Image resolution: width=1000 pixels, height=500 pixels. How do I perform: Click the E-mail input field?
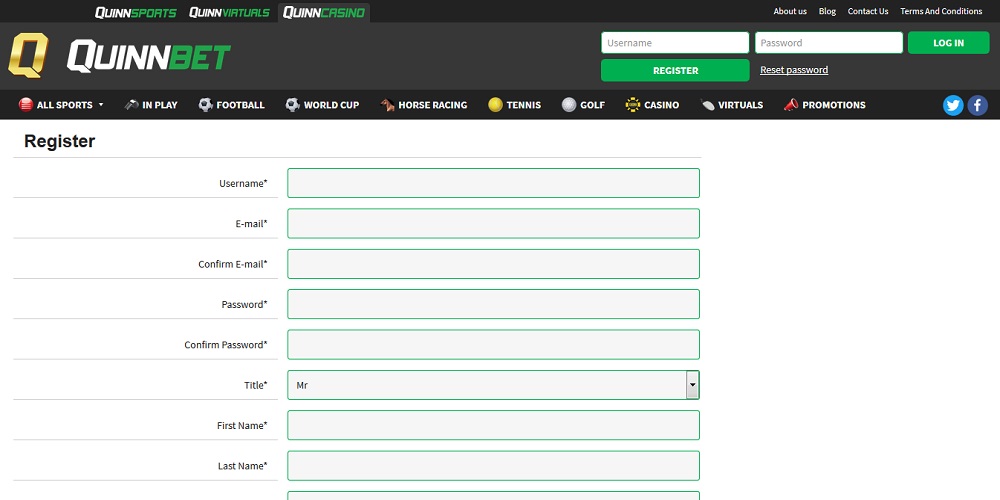click(493, 223)
